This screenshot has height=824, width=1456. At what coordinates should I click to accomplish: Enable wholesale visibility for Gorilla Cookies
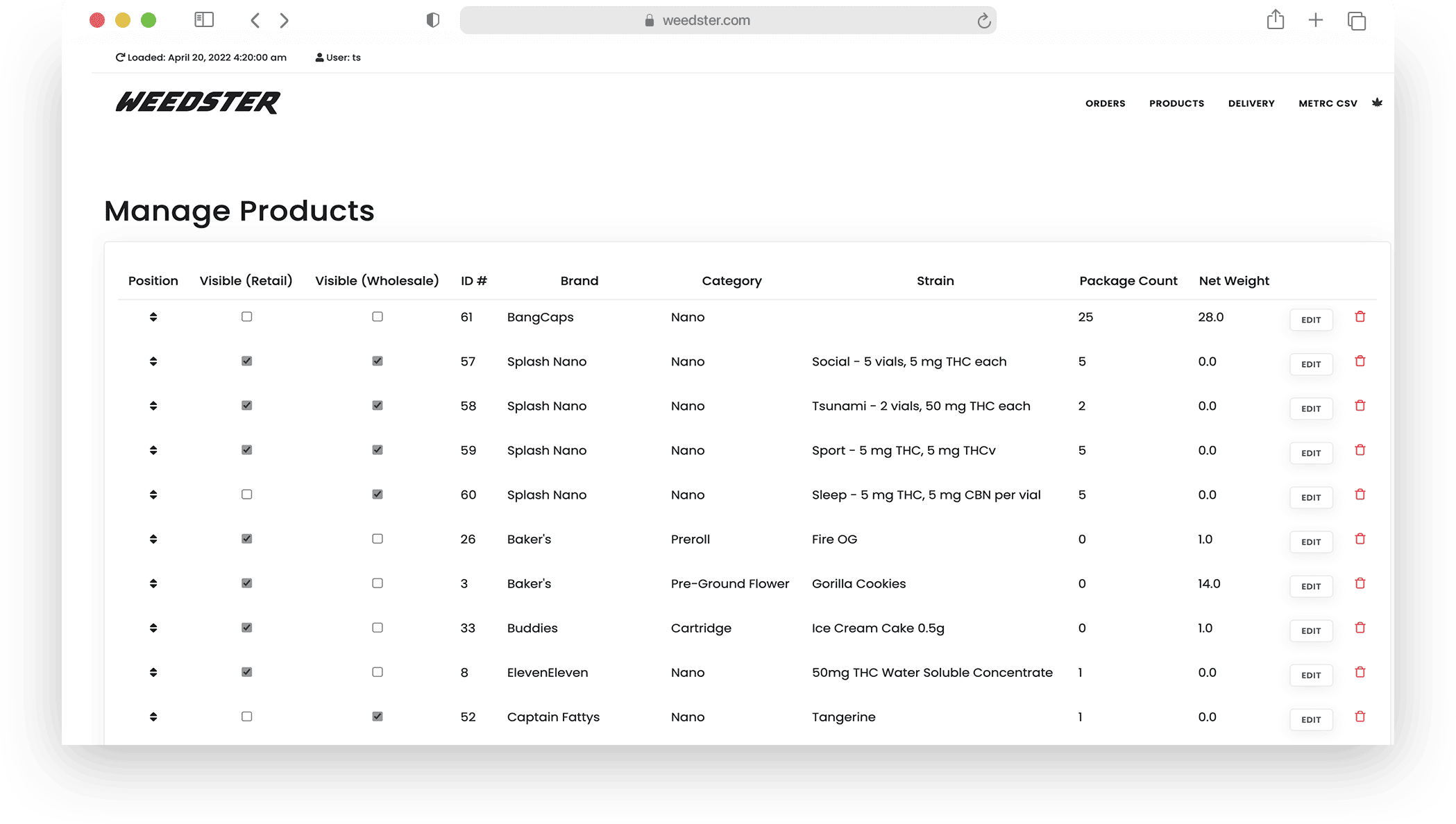(x=378, y=583)
